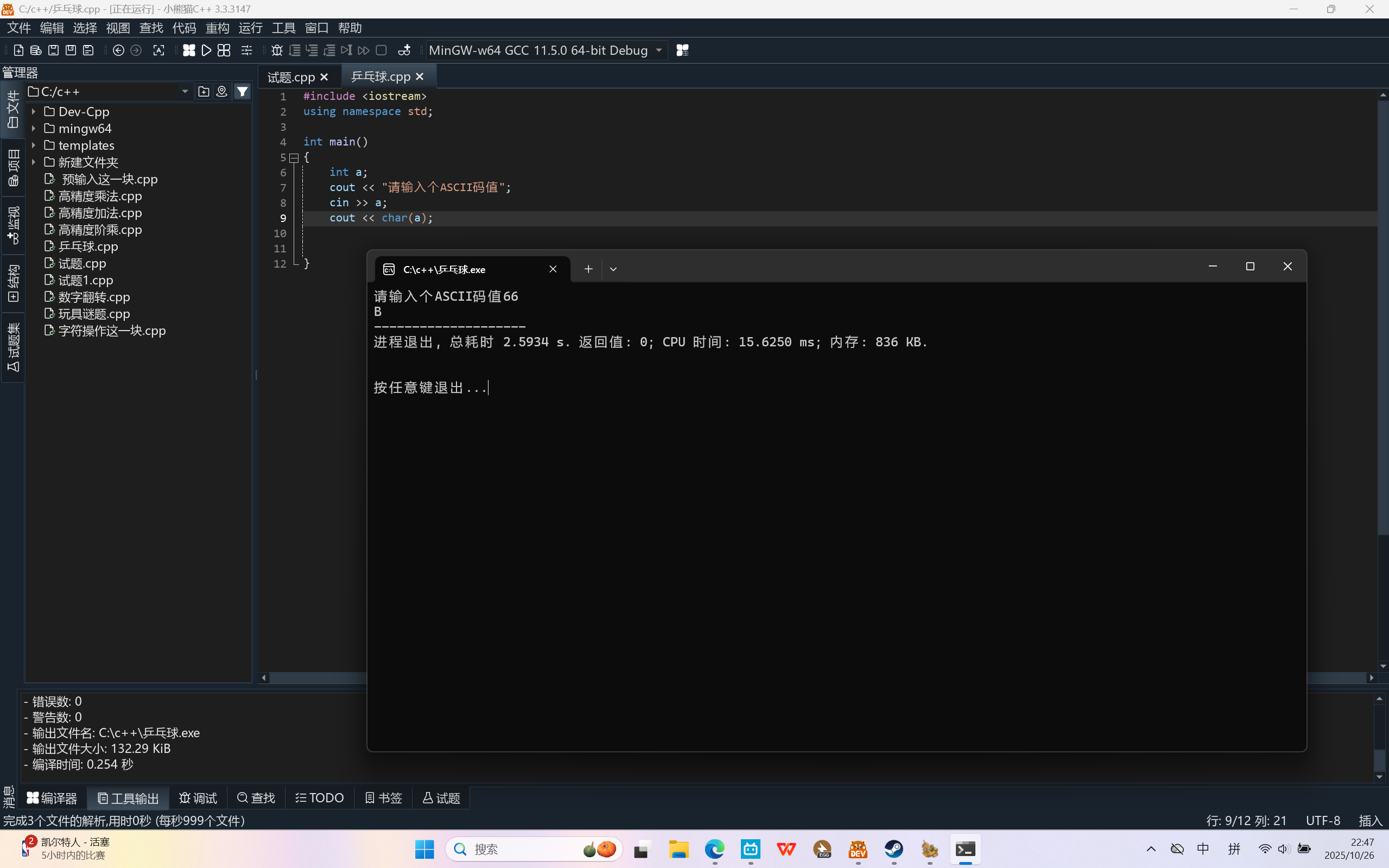Toggle the file filter funnel button
This screenshot has width=1389, height=868.
(x=242, y=92)
